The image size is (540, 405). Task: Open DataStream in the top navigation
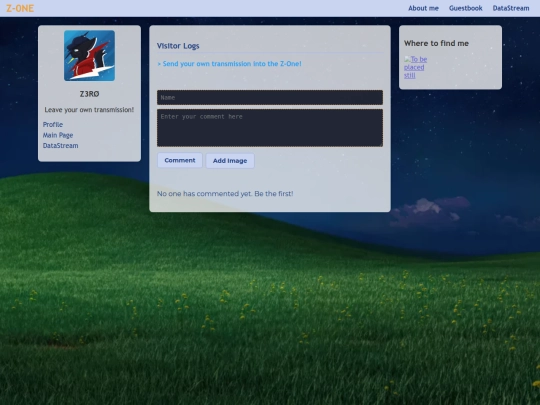(511, 8)
